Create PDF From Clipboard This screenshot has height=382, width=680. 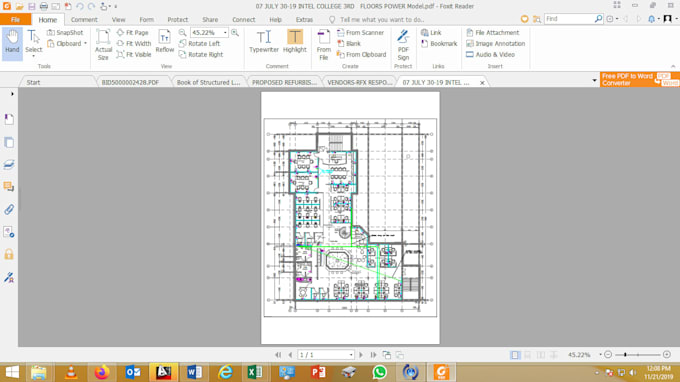(x=362, y=55)
